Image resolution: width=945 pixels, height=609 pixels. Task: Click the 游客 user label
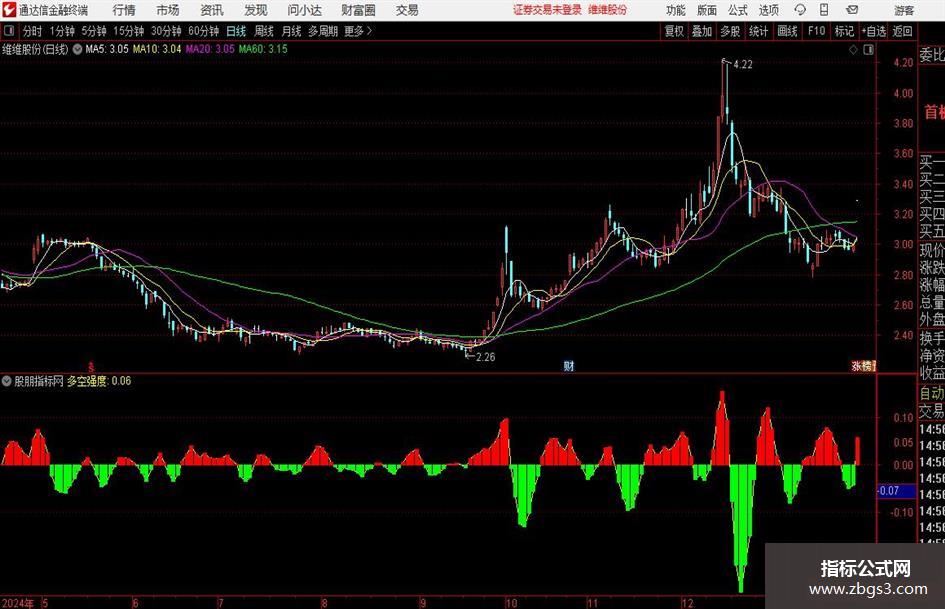pos(904,10)
